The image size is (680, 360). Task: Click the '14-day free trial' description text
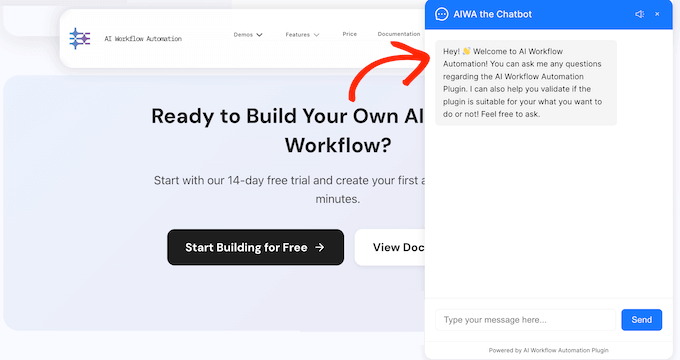(289, 190)
